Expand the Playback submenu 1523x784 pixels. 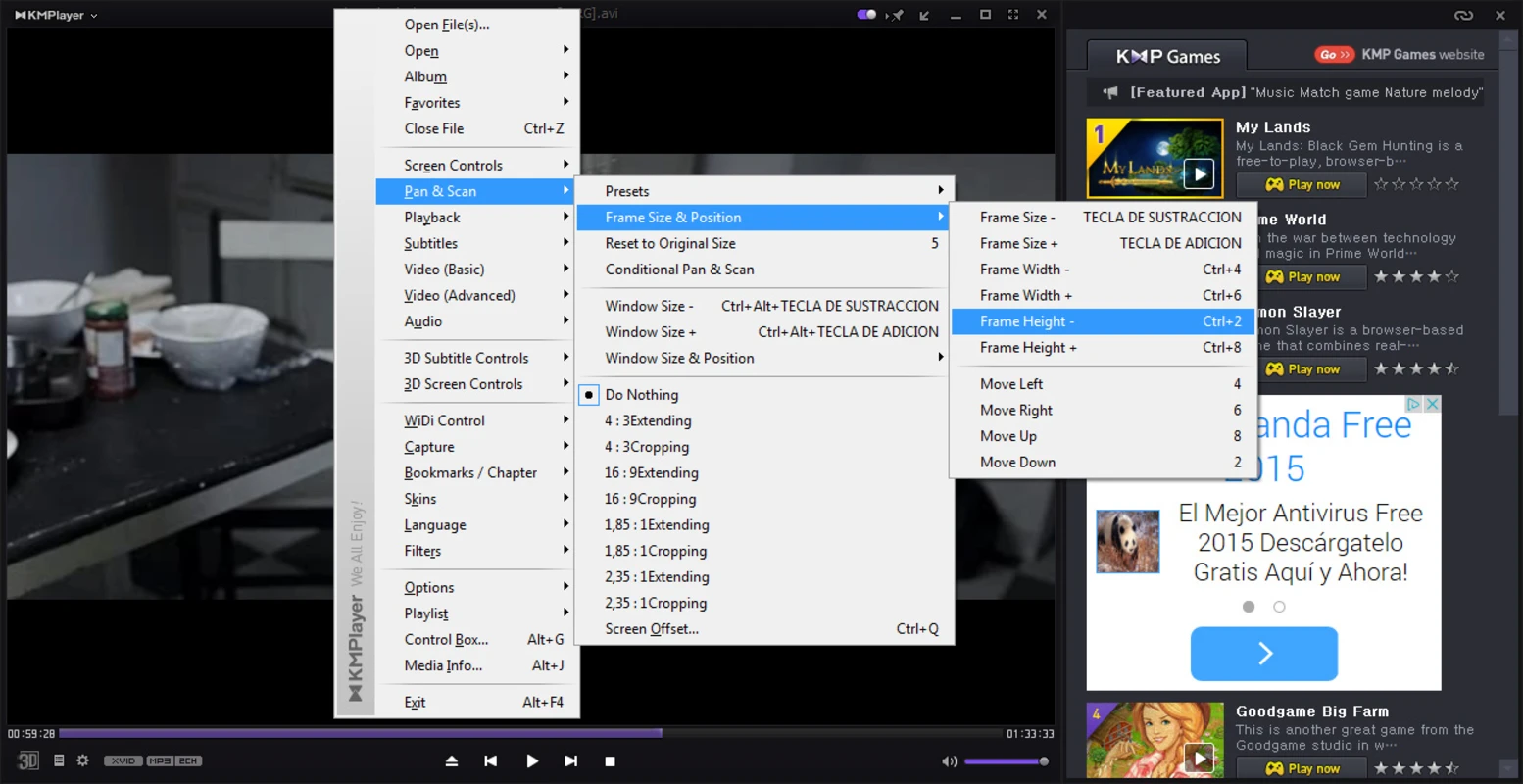433,217
